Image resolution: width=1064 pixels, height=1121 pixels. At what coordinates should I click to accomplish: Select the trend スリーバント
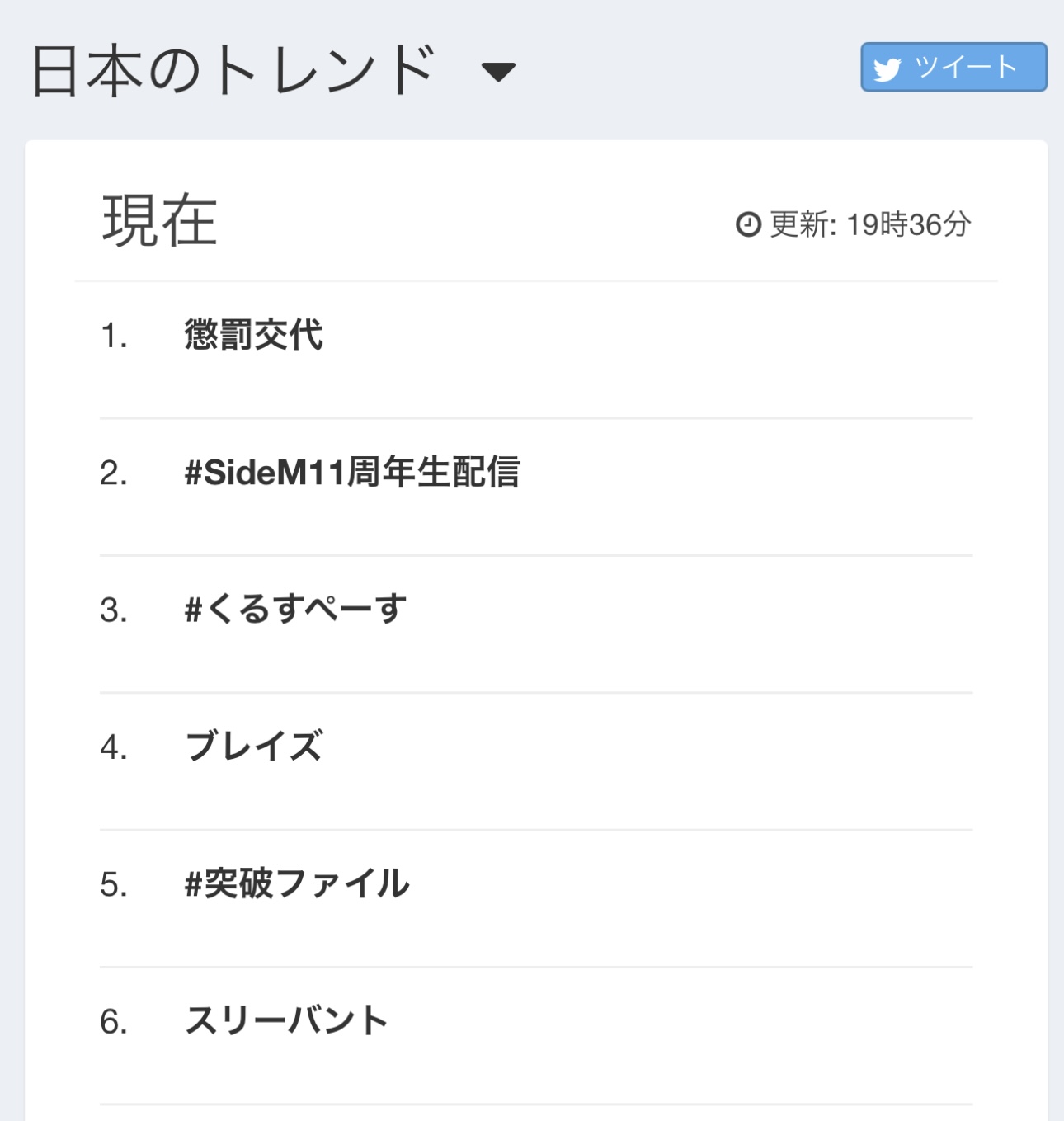point(286,1020)
